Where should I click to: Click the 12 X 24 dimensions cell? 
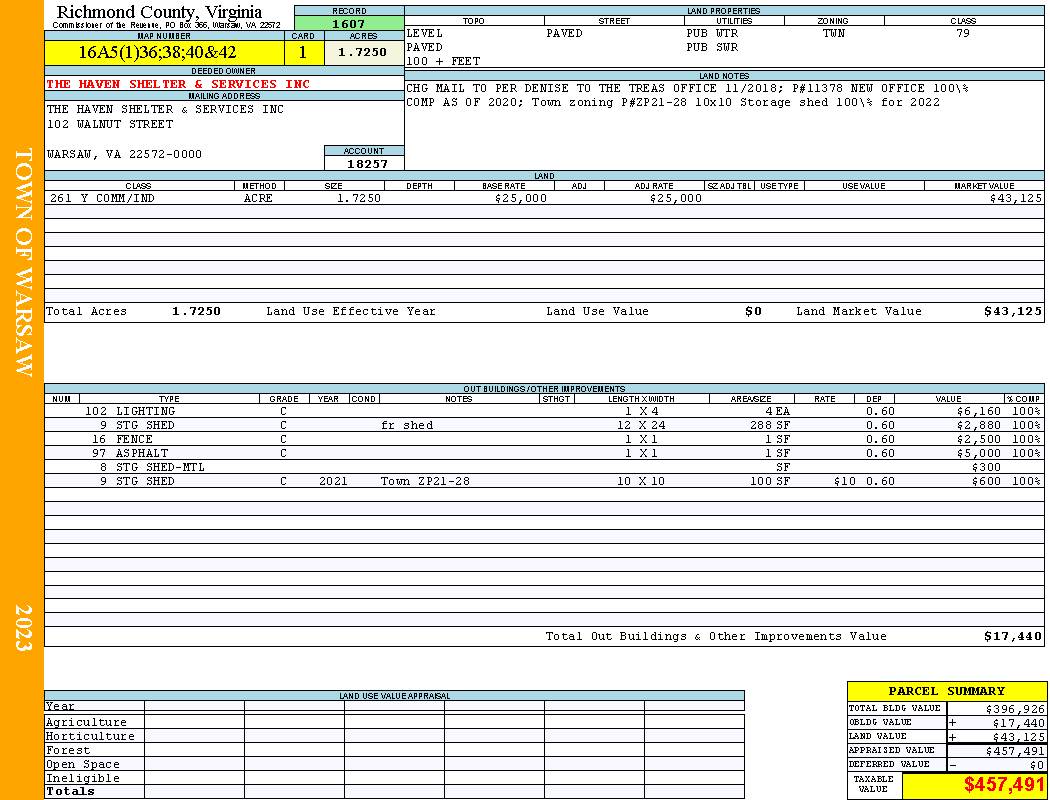coord(641,425)
